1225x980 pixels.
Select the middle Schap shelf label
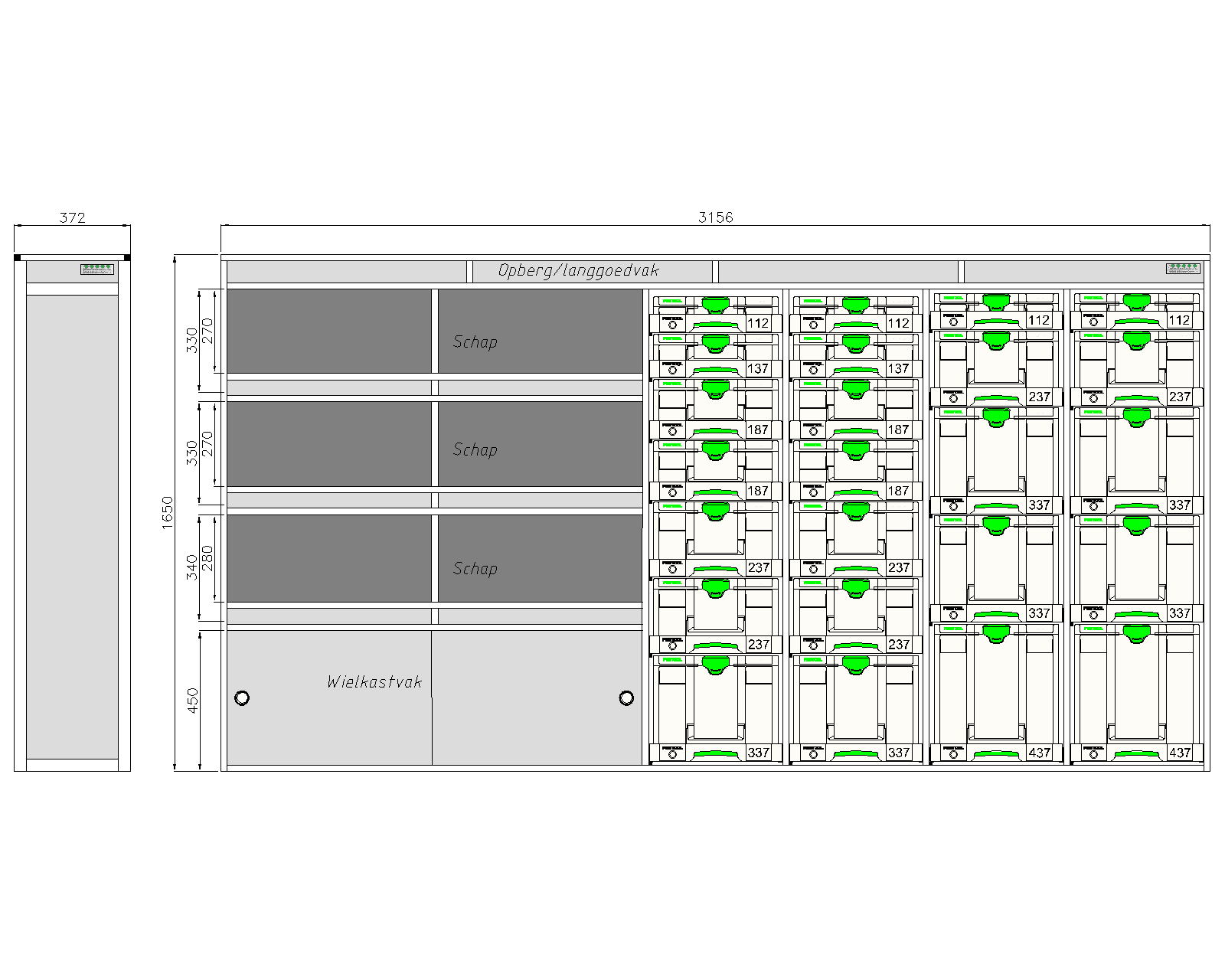pos(475,449)
